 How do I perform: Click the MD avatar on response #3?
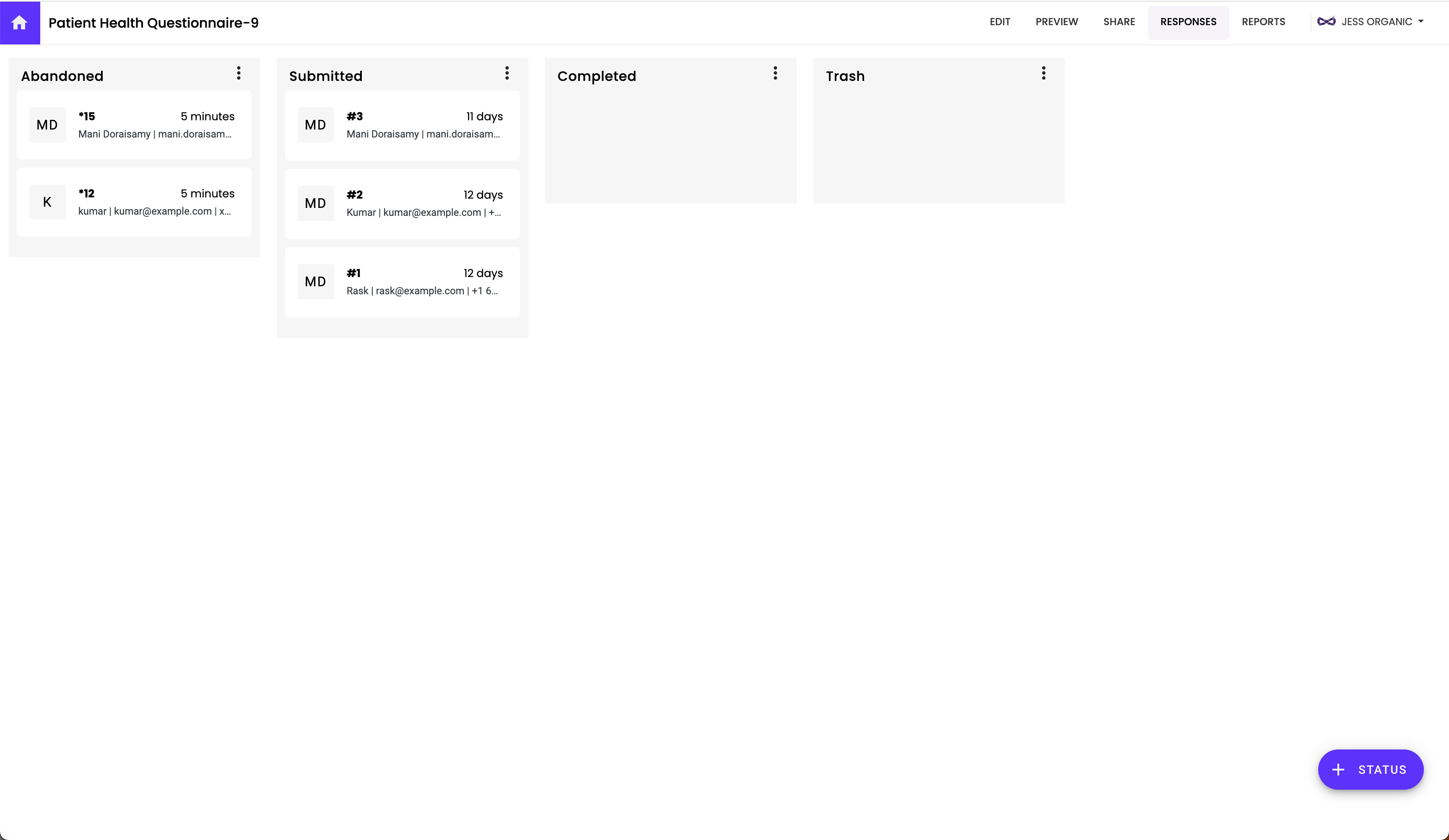[x=315, y=124]
